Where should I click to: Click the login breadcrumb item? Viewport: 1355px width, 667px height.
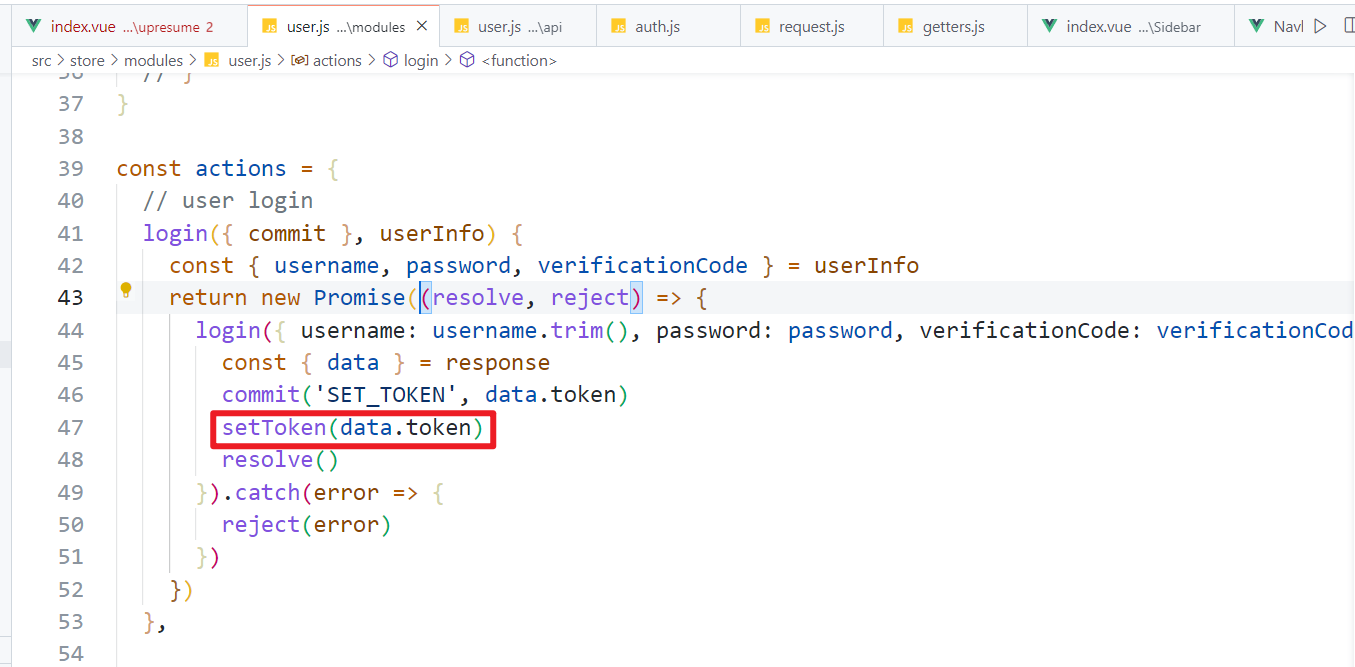click(421, 61)
